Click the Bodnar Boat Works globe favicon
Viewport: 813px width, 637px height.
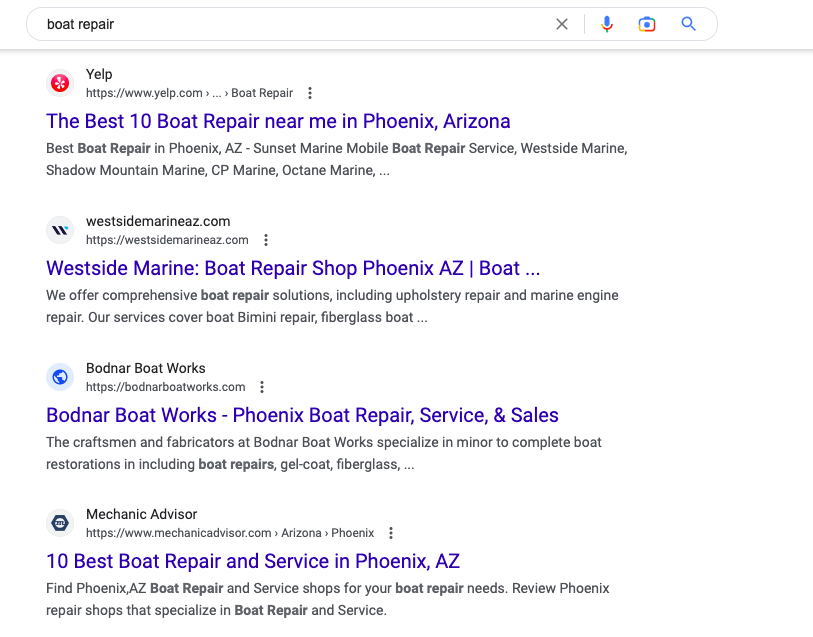[x=60, y=377]
